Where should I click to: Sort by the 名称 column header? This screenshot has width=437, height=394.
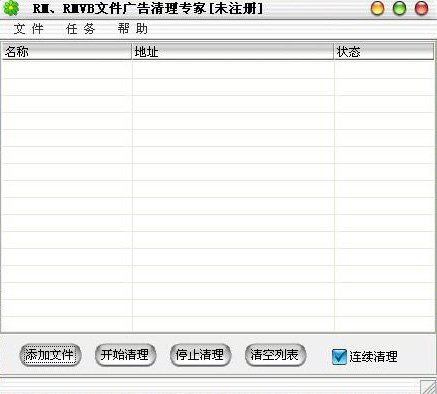click(67, 52)
